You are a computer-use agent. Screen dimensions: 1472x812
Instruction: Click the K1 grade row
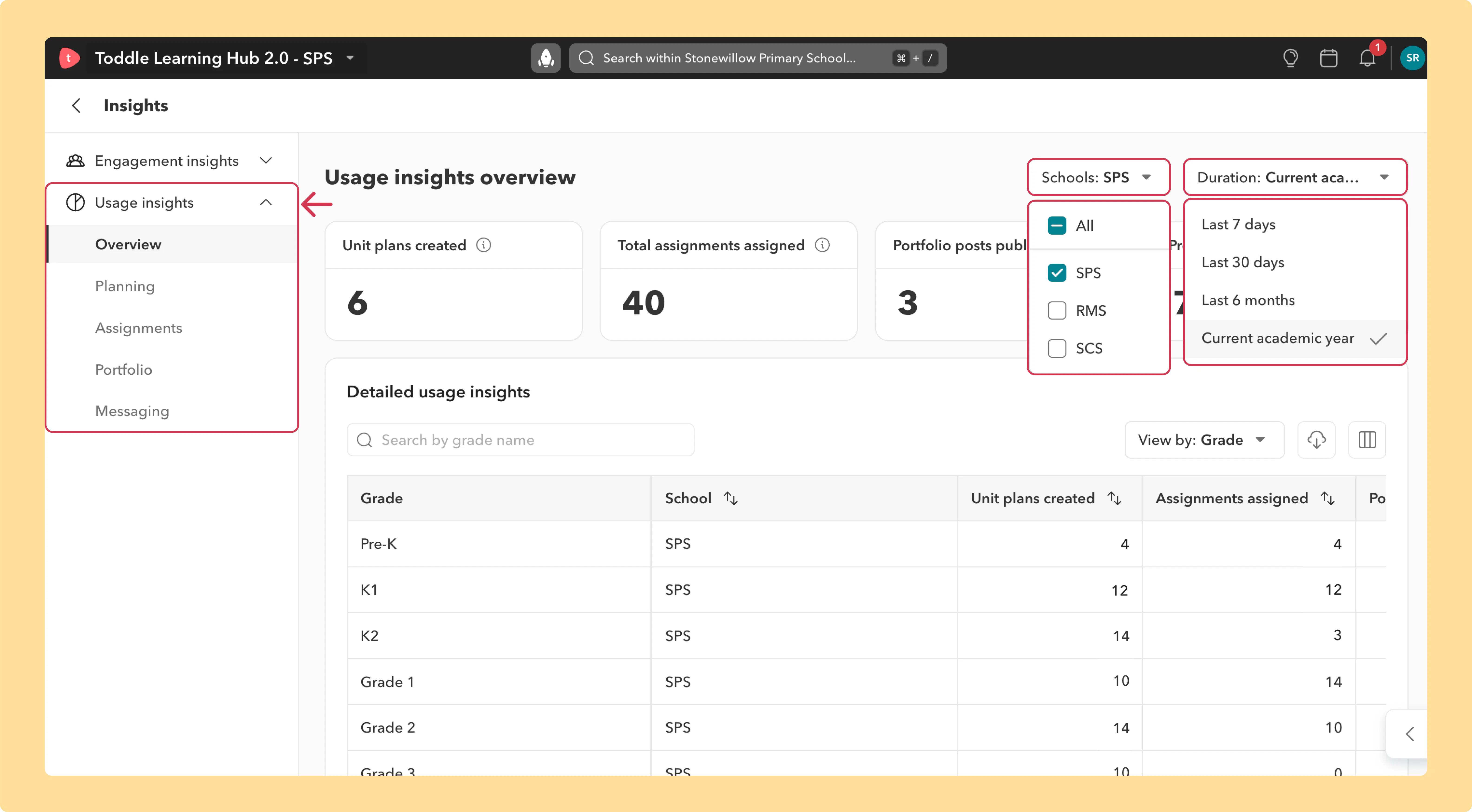point(866,590)
